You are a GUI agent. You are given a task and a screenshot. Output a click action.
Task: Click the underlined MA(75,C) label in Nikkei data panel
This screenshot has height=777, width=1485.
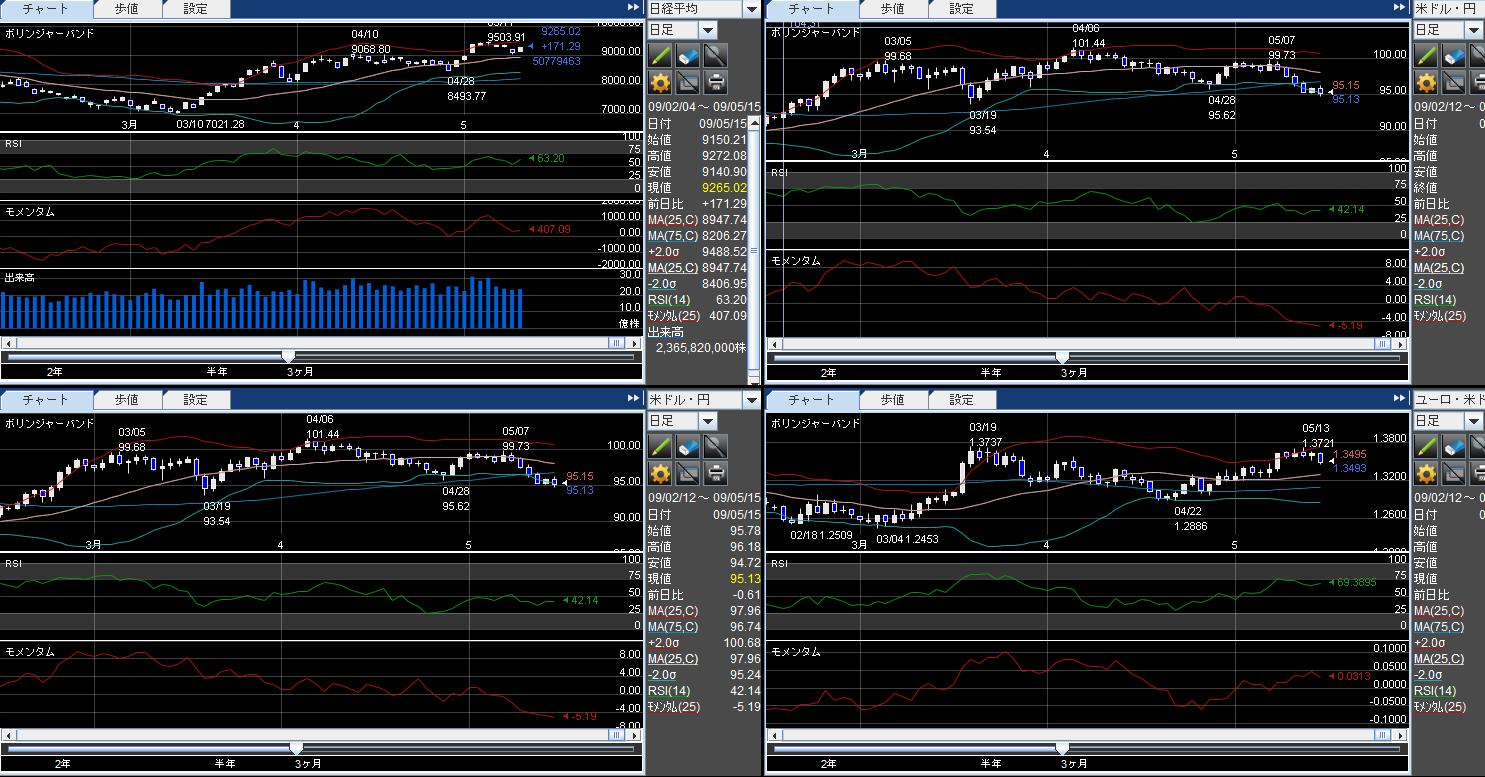[x=668, y=236]
